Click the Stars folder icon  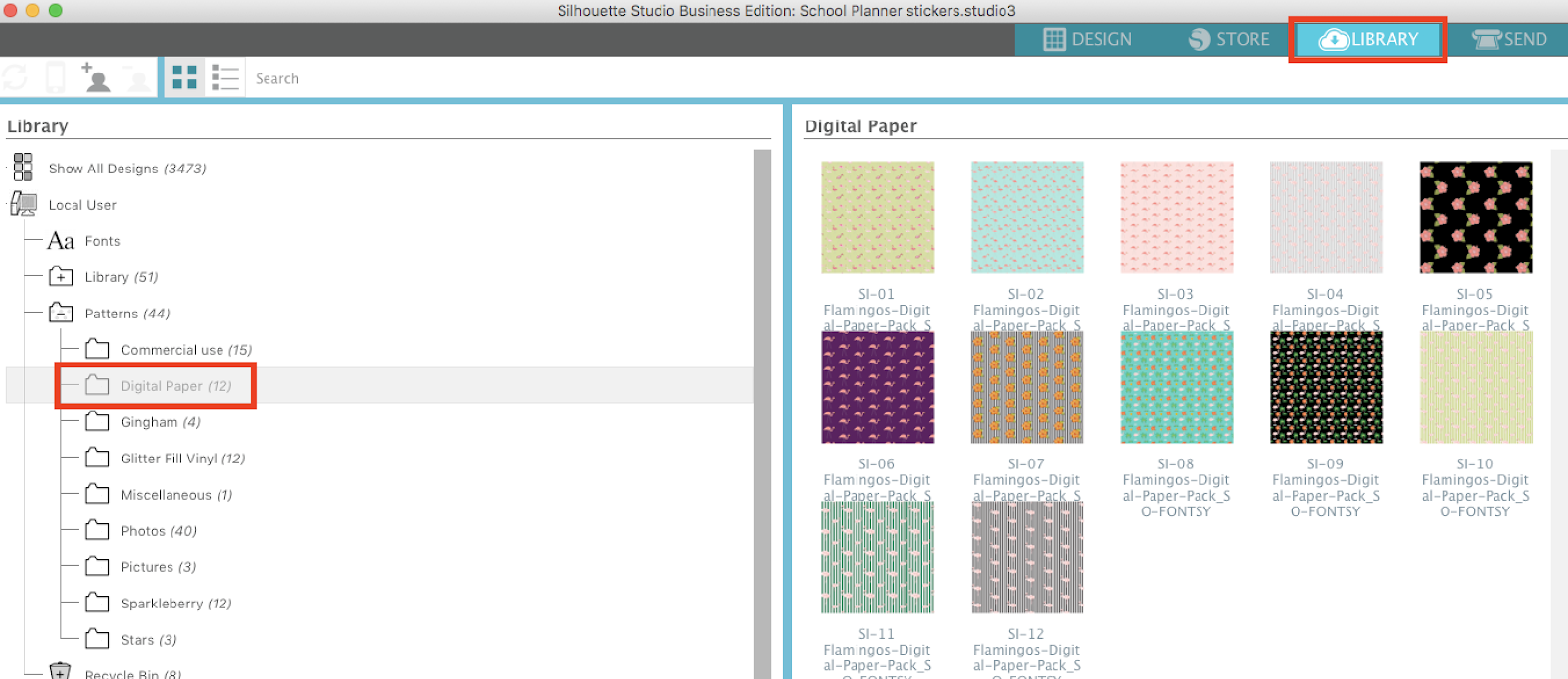click(x=97, y=638)
